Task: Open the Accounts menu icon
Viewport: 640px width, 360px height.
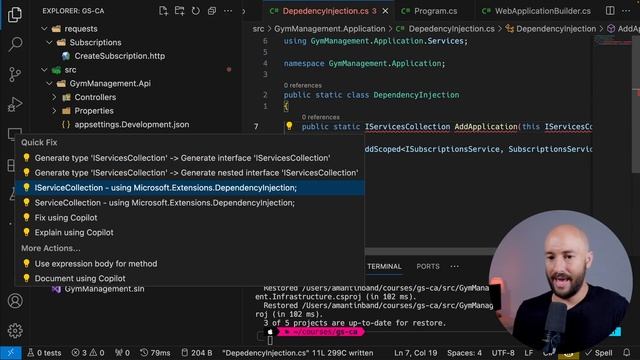Action: coord(15,301)
